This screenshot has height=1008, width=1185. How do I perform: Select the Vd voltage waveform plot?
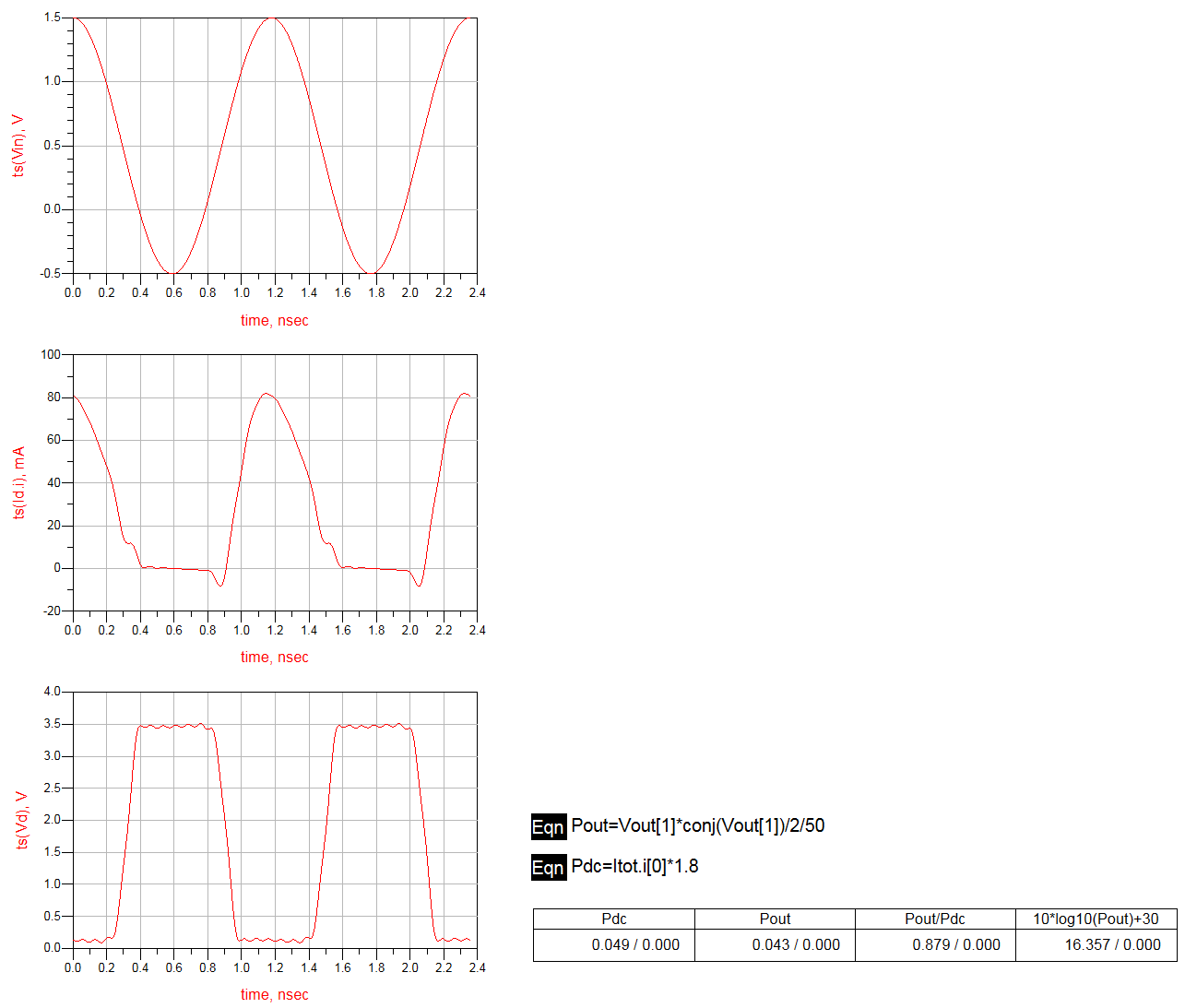(275, 820)
